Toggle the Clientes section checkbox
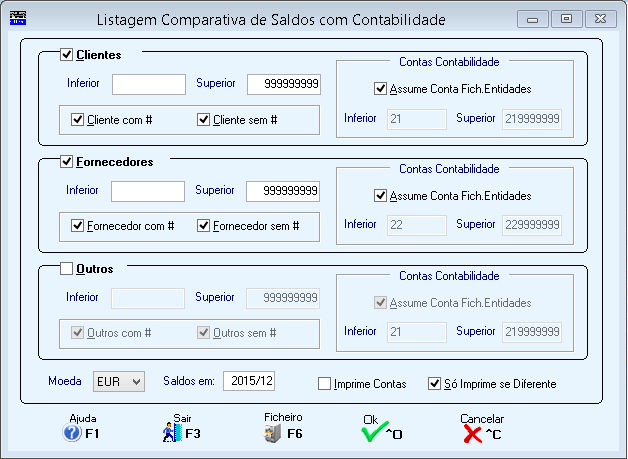This screenshot has width=628, height=459. click(x=66, y=54)
